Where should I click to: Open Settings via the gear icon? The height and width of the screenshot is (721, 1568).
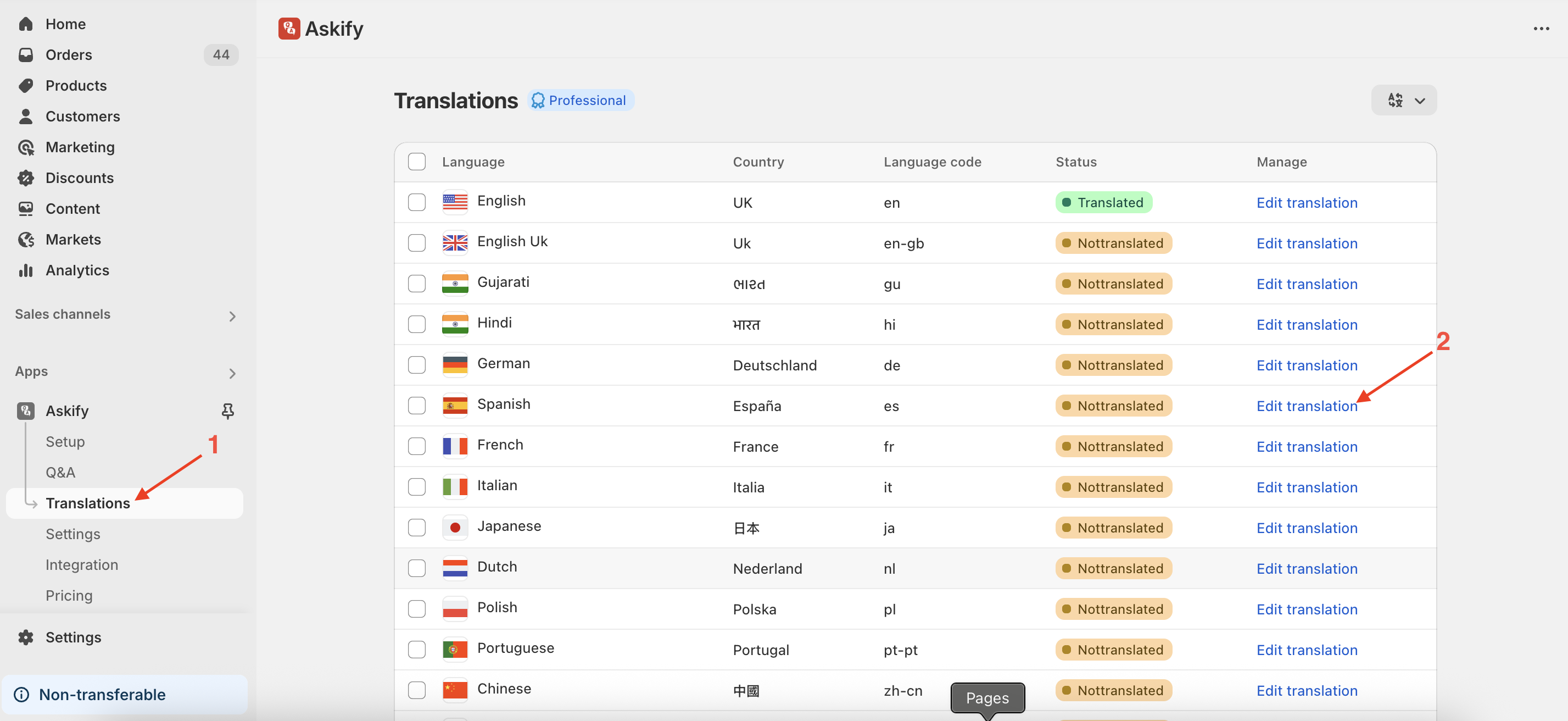tap(26, 637)
